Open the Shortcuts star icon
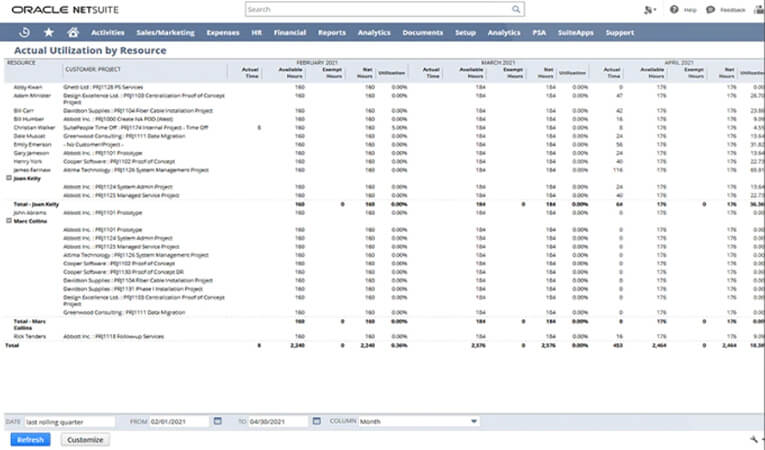Screen dimensions: 765x450 49,32
